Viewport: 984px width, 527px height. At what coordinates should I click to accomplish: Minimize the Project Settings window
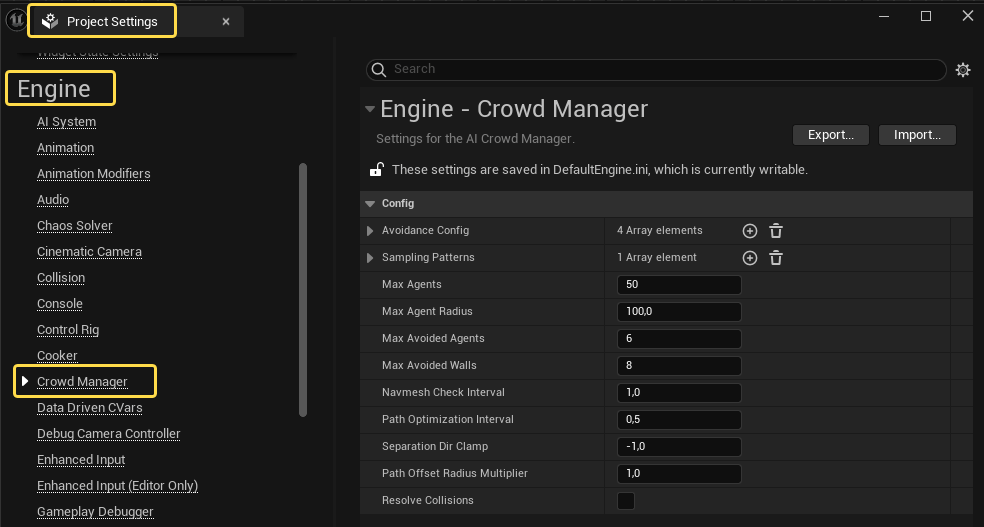click(884, 16)
